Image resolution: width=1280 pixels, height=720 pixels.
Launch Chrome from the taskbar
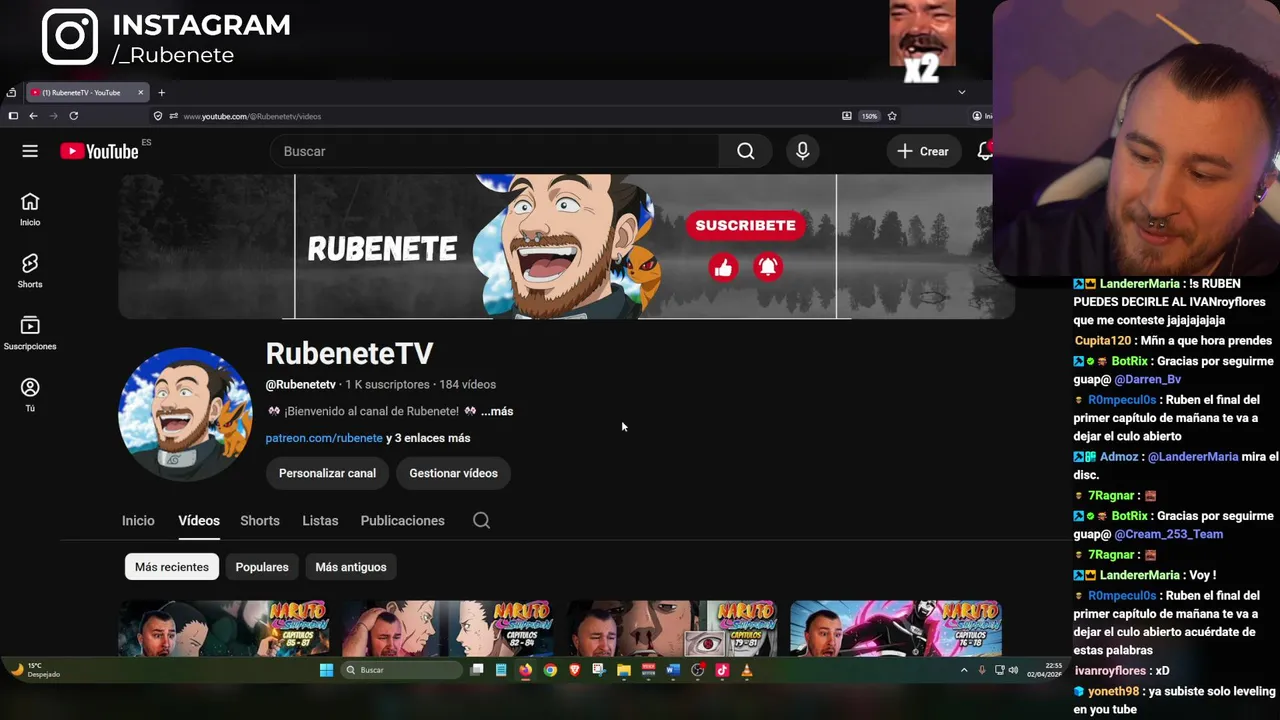pyautogui.click(x=550, y=670)
